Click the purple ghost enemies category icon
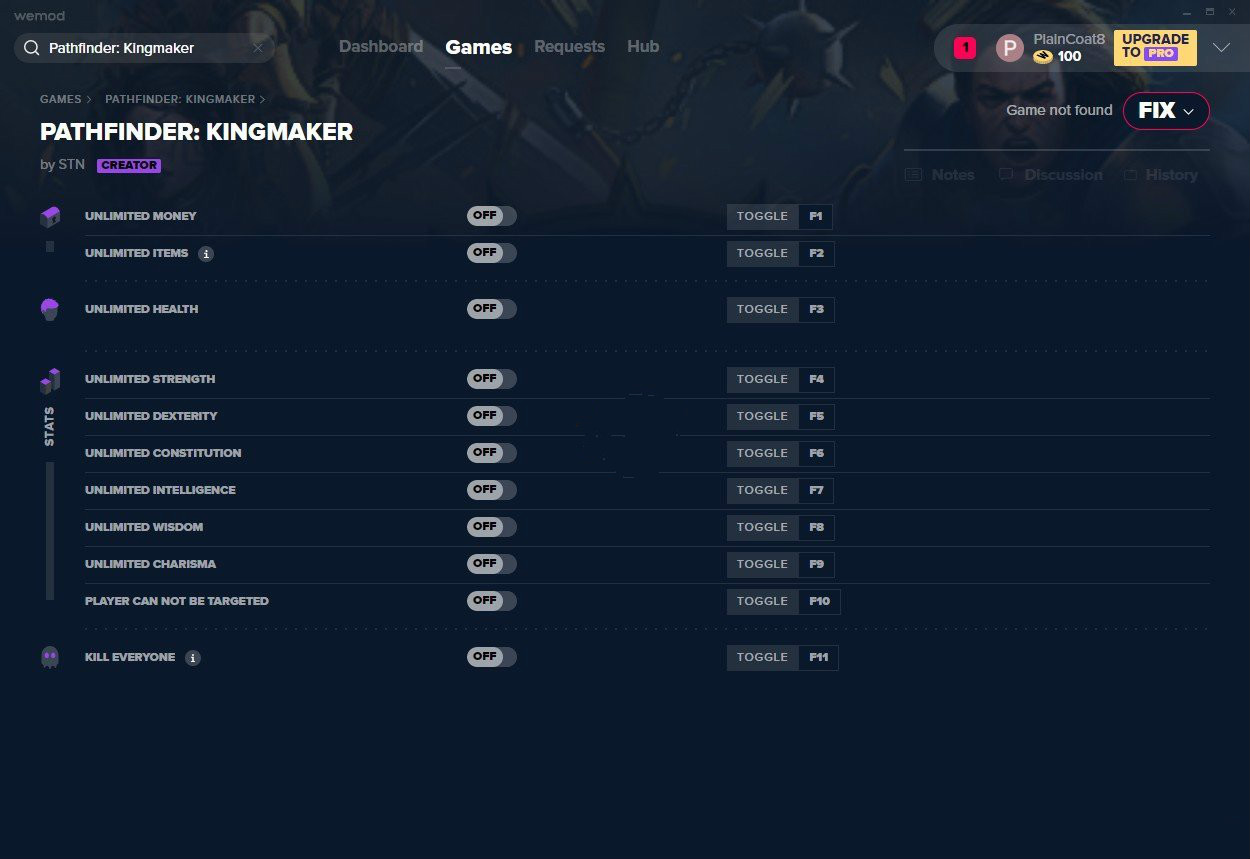Viewport: 1250px width, 859px height. [50, 657]
